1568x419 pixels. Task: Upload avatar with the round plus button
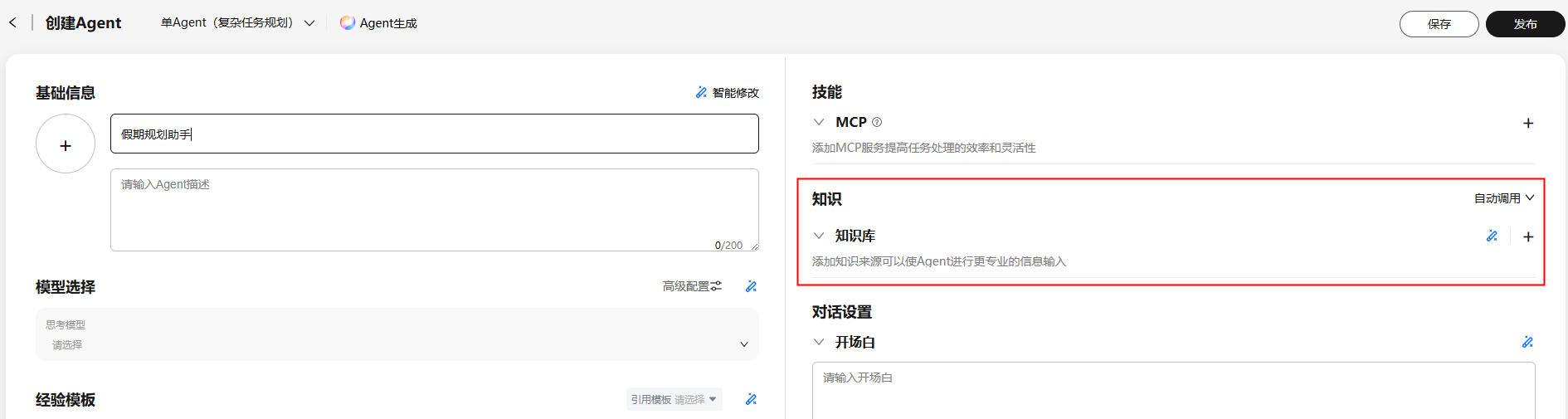point(66,144)
